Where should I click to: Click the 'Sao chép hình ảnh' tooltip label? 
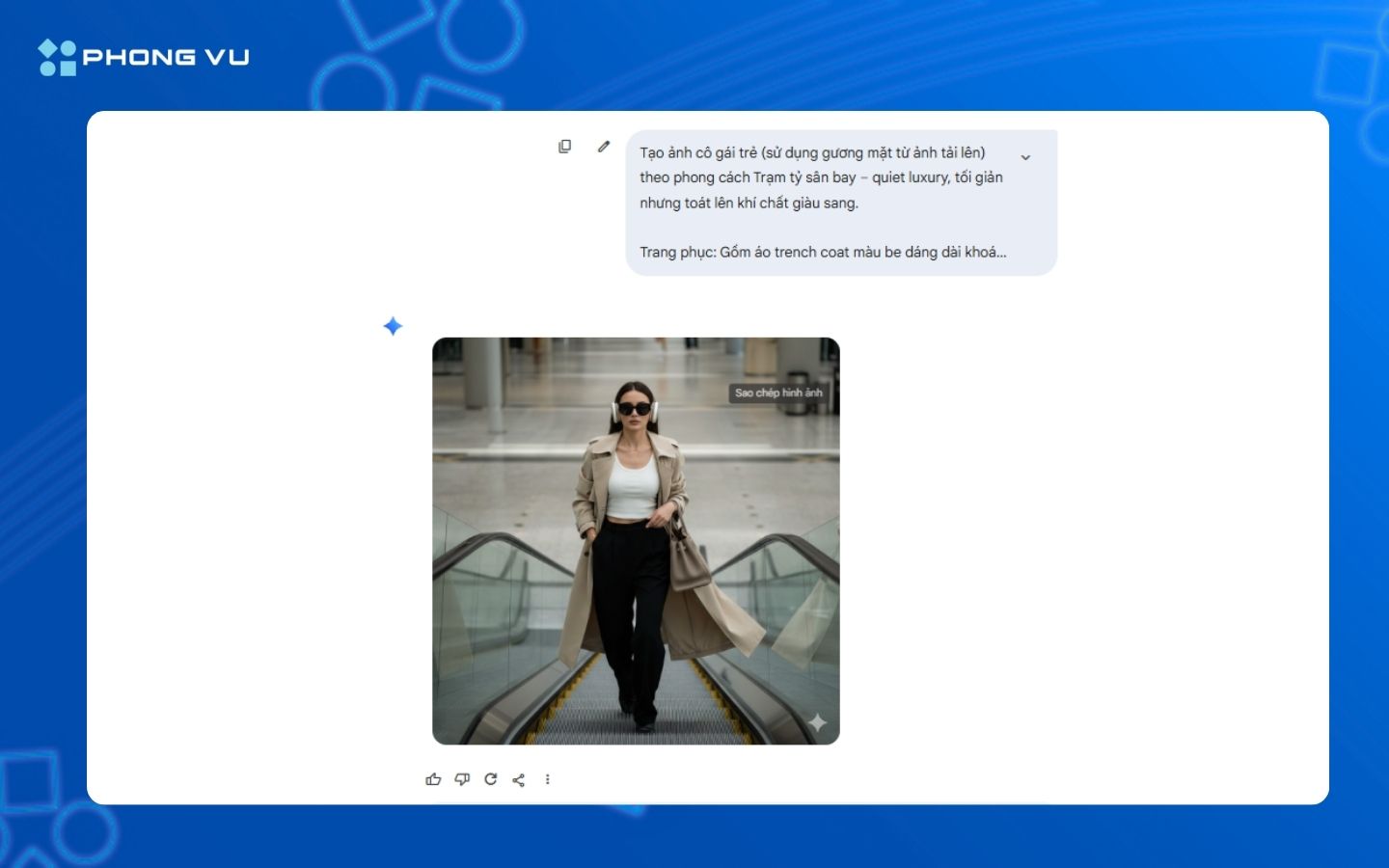point(778,393)
